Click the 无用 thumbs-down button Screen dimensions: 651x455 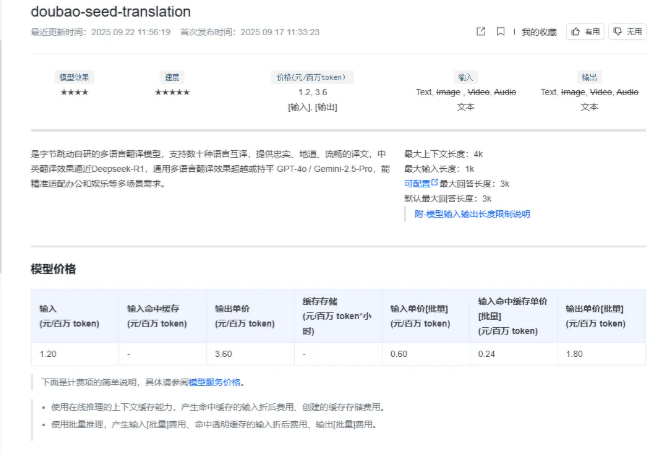click(627, 32)
